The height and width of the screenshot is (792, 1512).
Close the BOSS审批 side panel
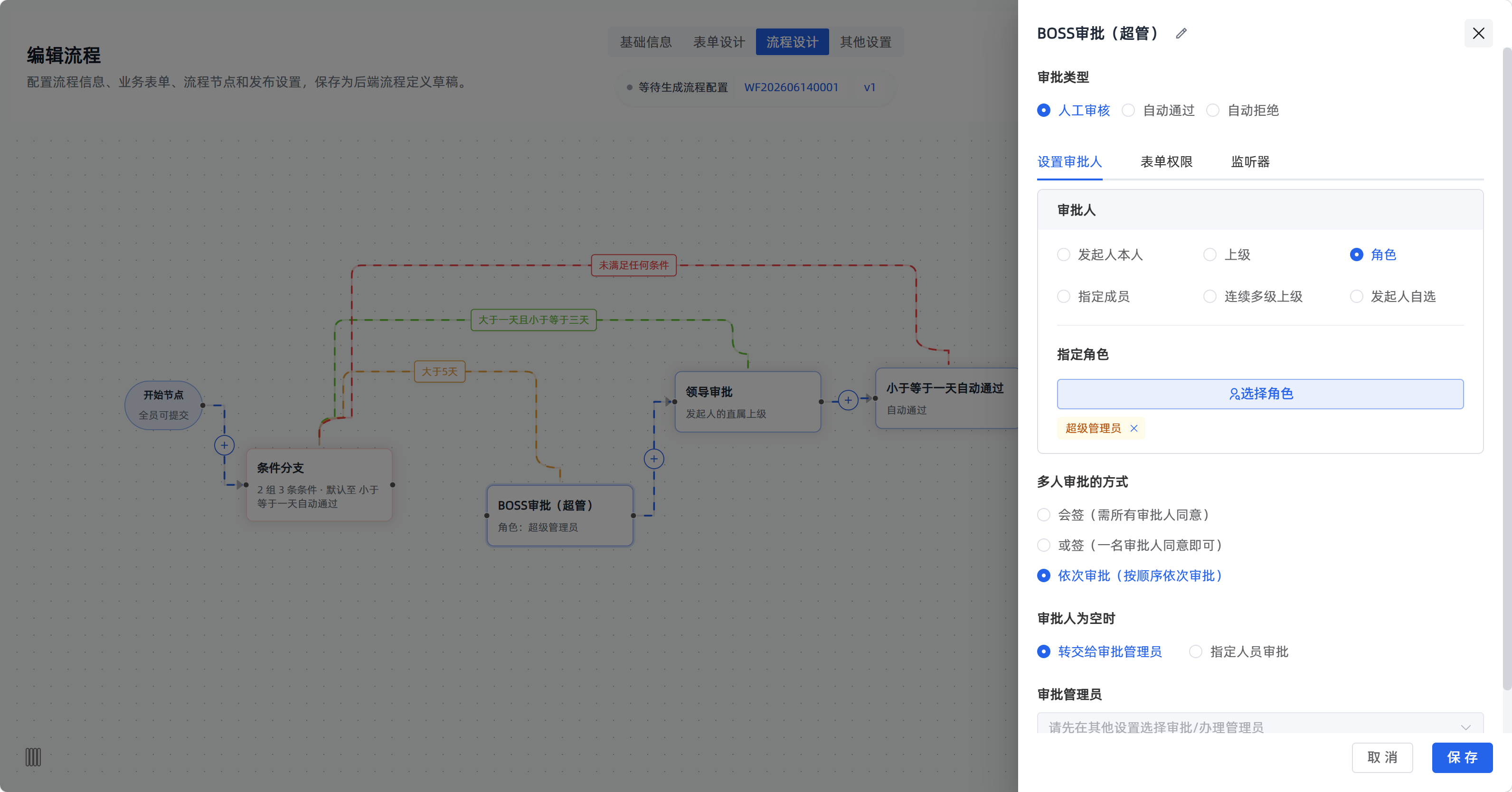pyautogui.click(x=1478, y=33)
